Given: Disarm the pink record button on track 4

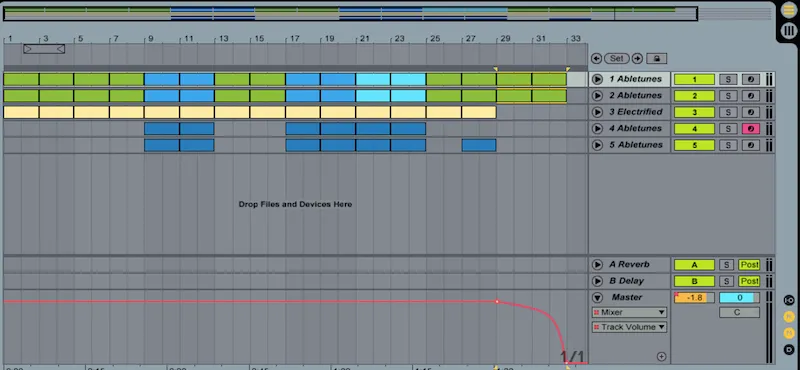Looking at the screenshot, I should coord(751,129).
